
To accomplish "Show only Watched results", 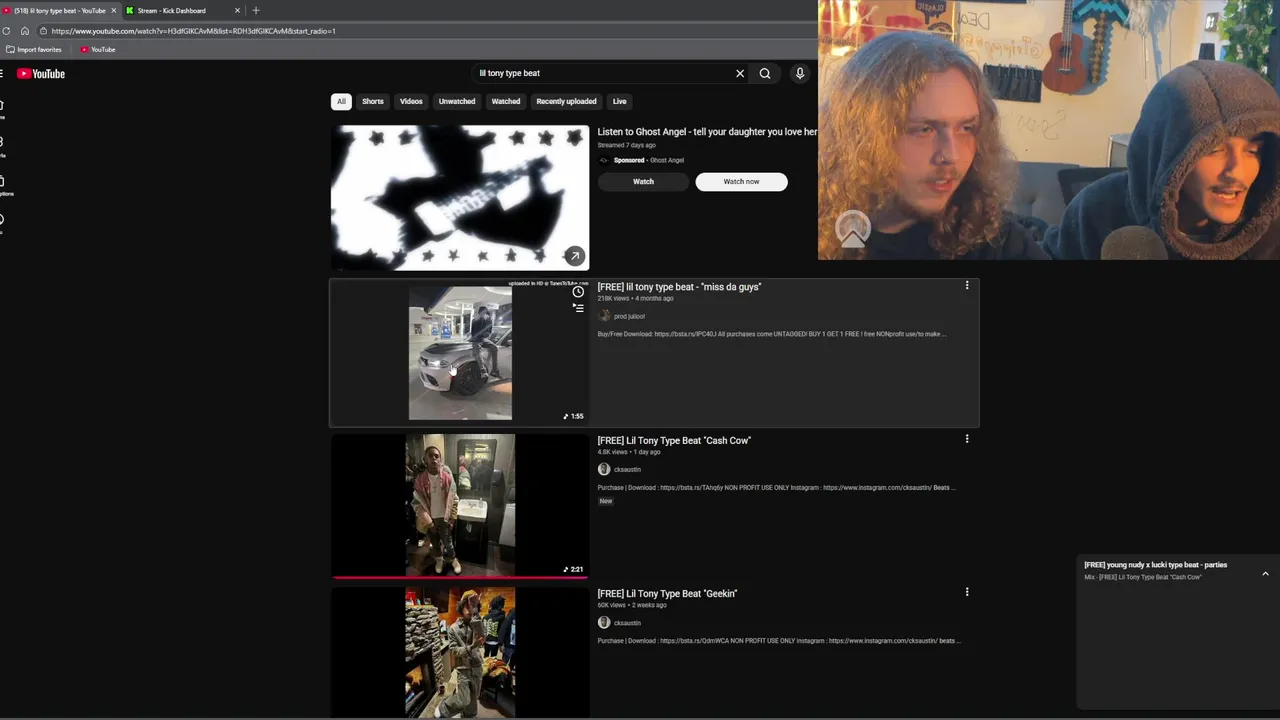I will click(506, 101).
